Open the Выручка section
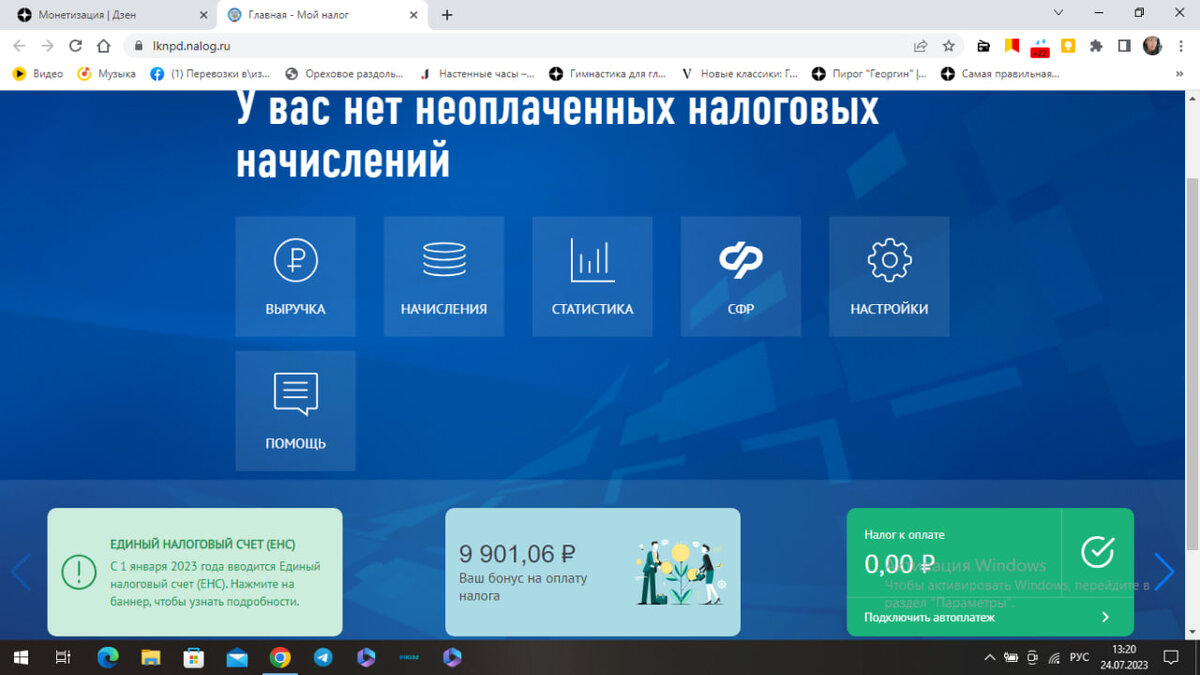 (x=295, y=276)
